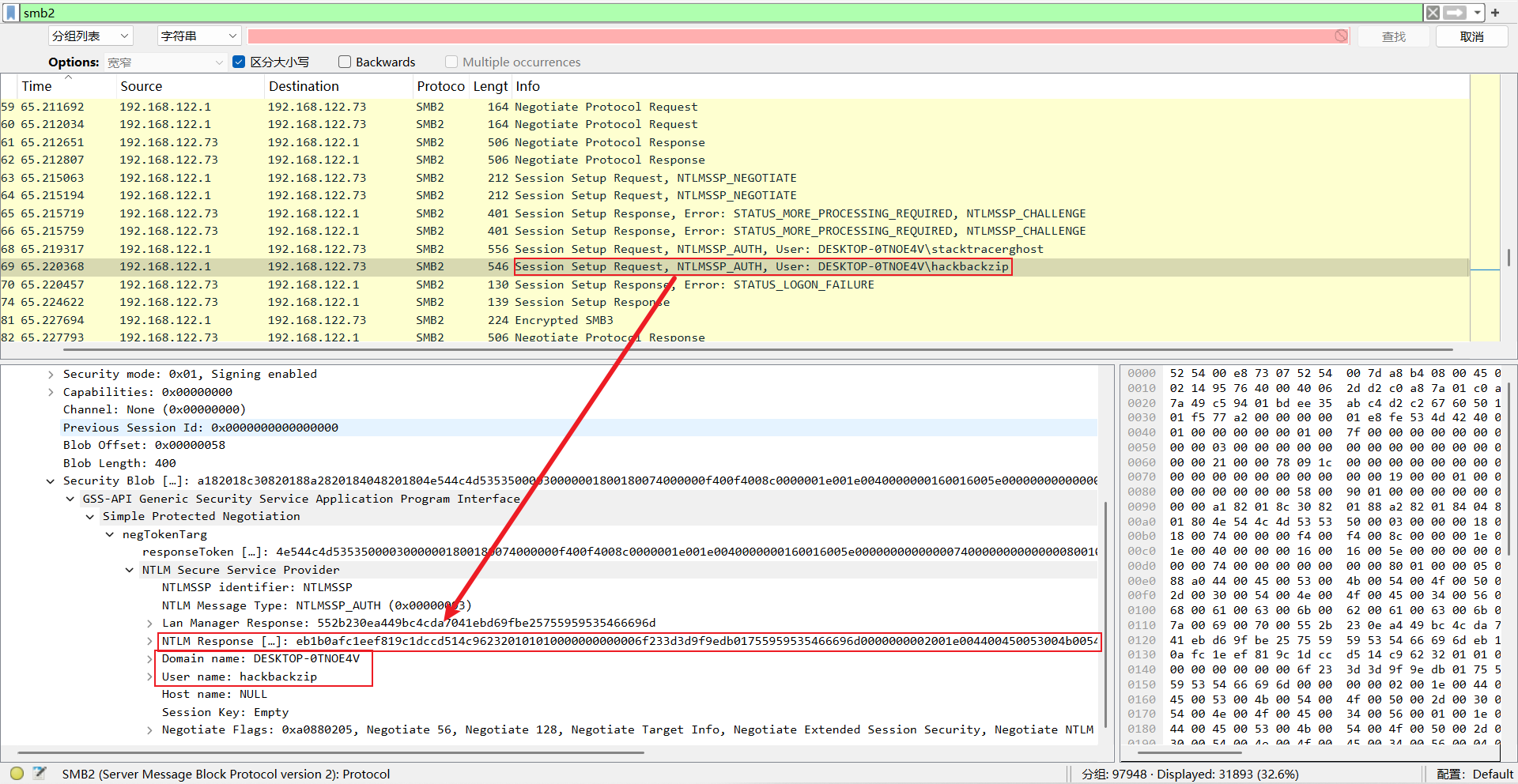1518x784 pixels.
Task: Enable the Backwards search checkbox
Action: [x=345, y=62]
